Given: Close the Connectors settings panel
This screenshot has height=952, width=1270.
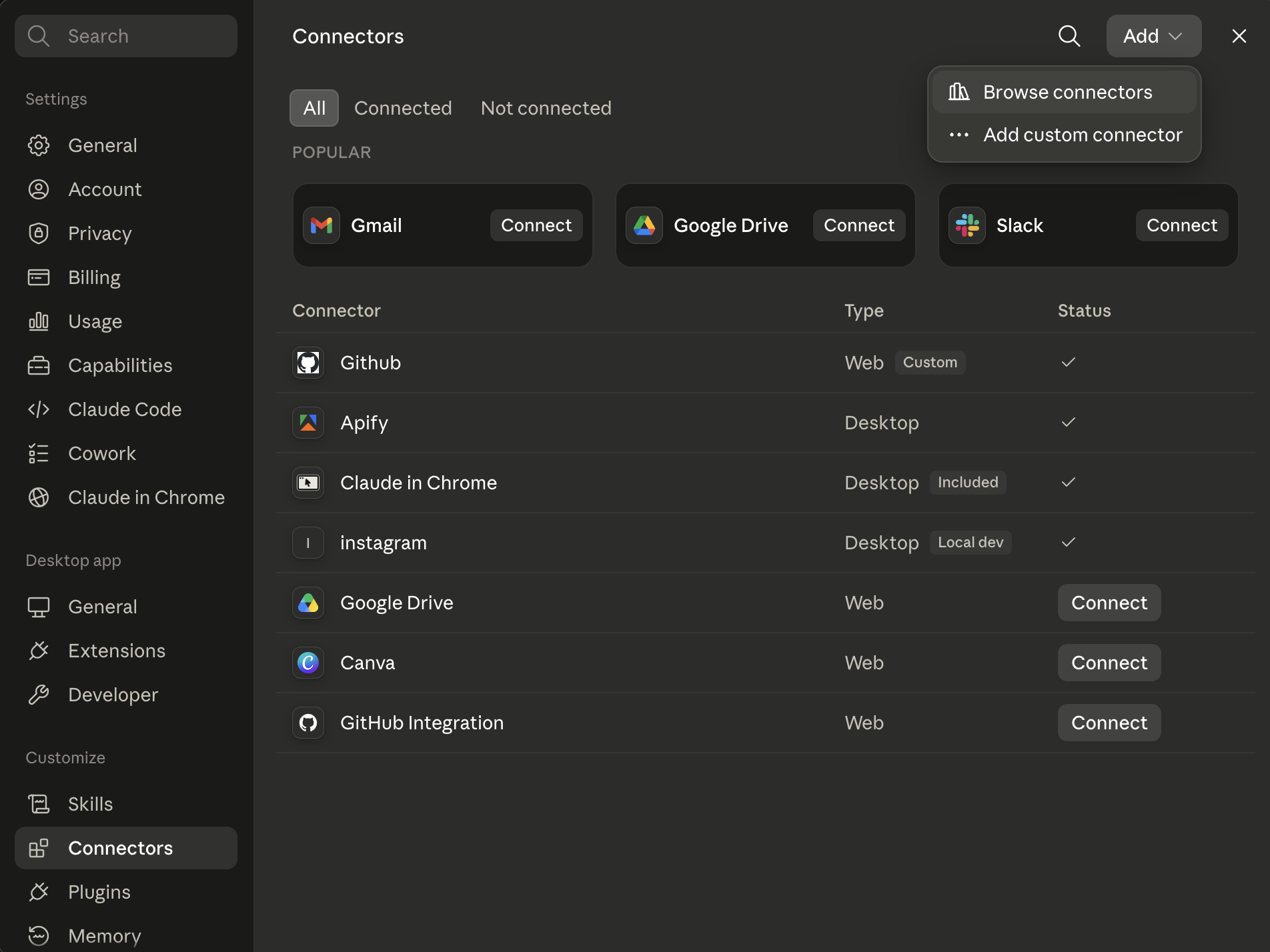Looking at the screenshot, I should 1239,36.
